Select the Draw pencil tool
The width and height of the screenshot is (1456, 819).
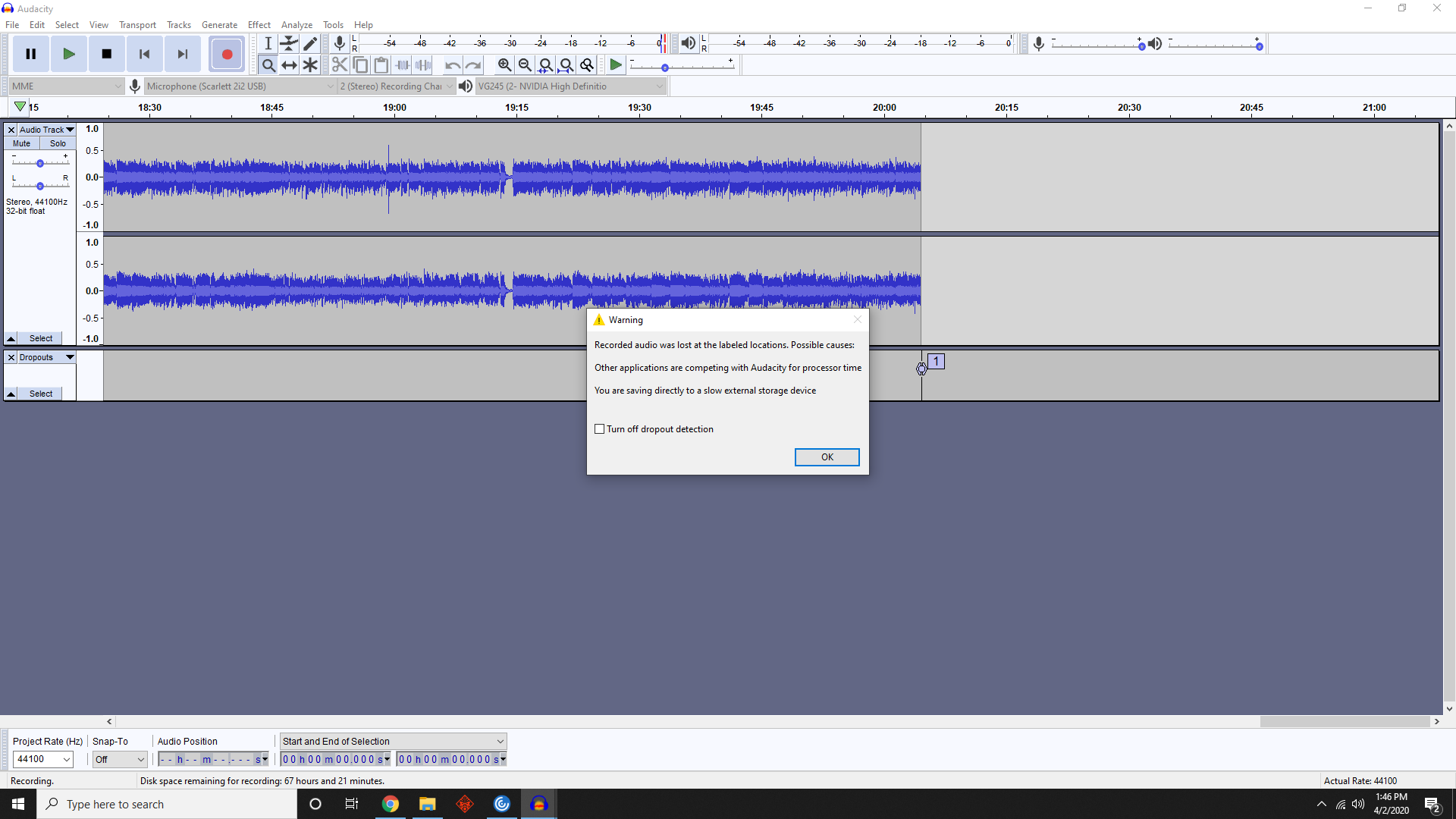pyautogui.click(x=310, y=44)
